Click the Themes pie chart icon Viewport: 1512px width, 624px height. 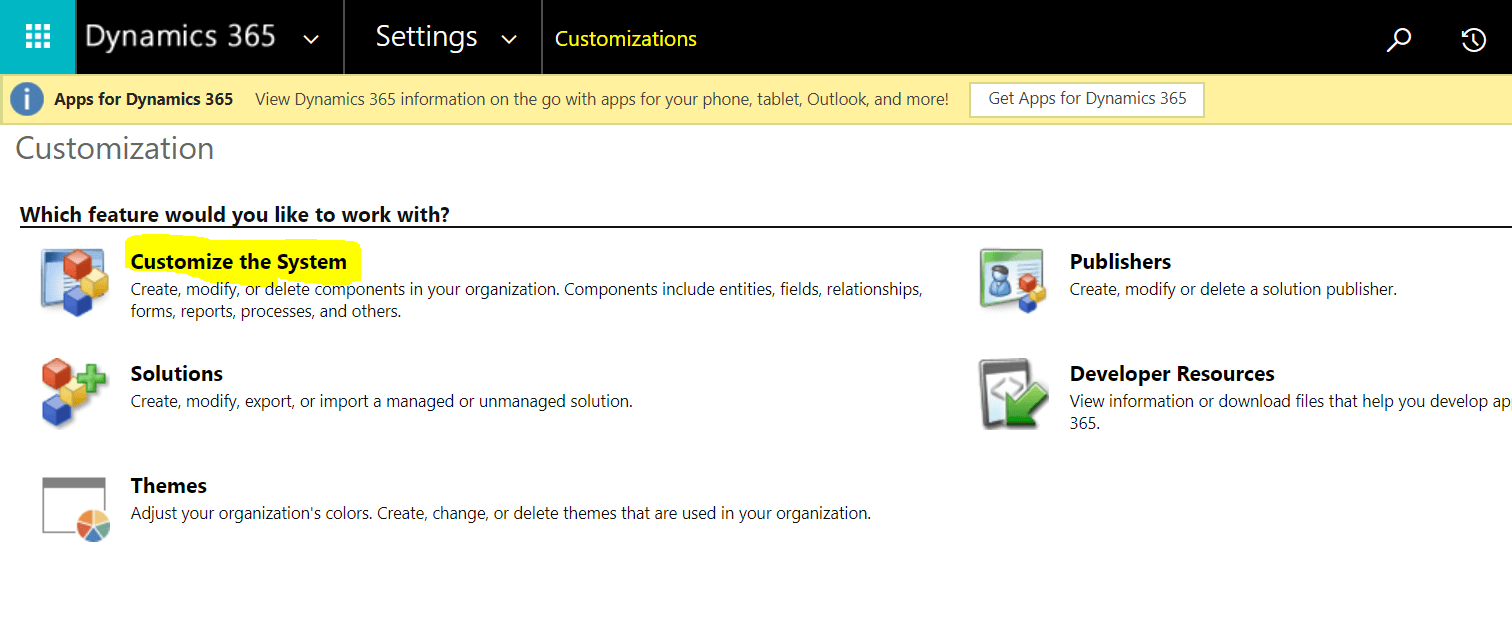point(74,509)
